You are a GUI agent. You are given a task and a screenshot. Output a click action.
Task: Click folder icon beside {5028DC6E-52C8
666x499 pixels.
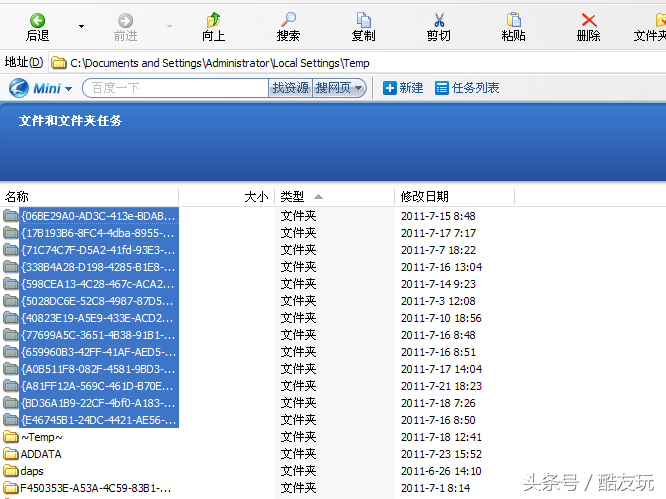11,301
